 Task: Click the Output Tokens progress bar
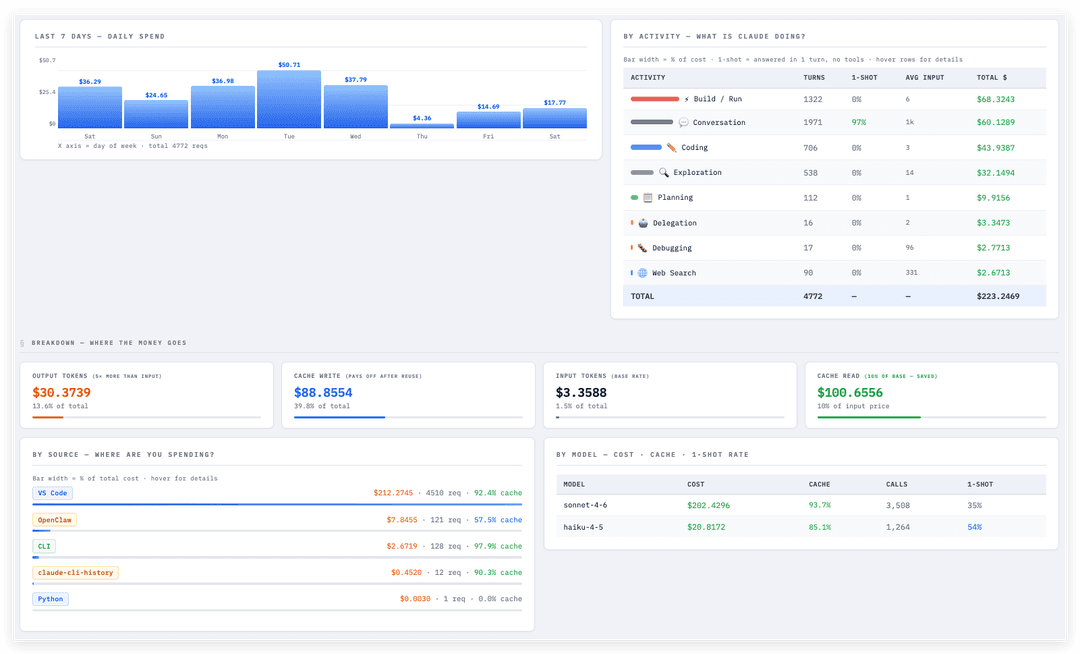146,417
